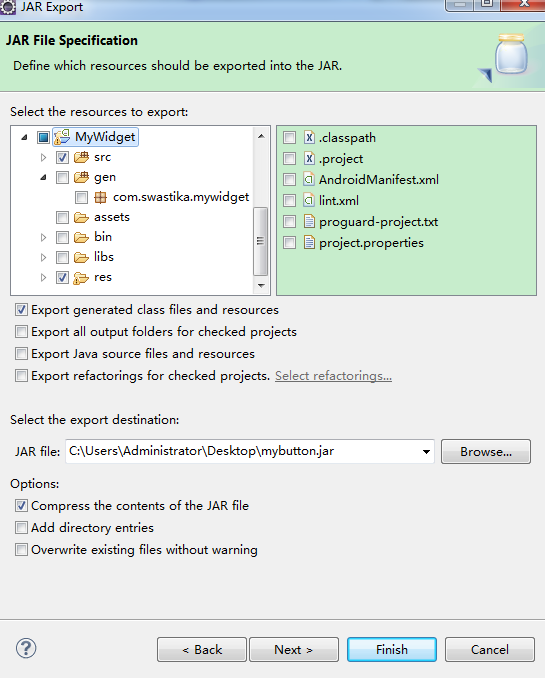Enable Overwrite existing files without warning
The height and width of the screenshot is (678, 545).
pos(21,550)
